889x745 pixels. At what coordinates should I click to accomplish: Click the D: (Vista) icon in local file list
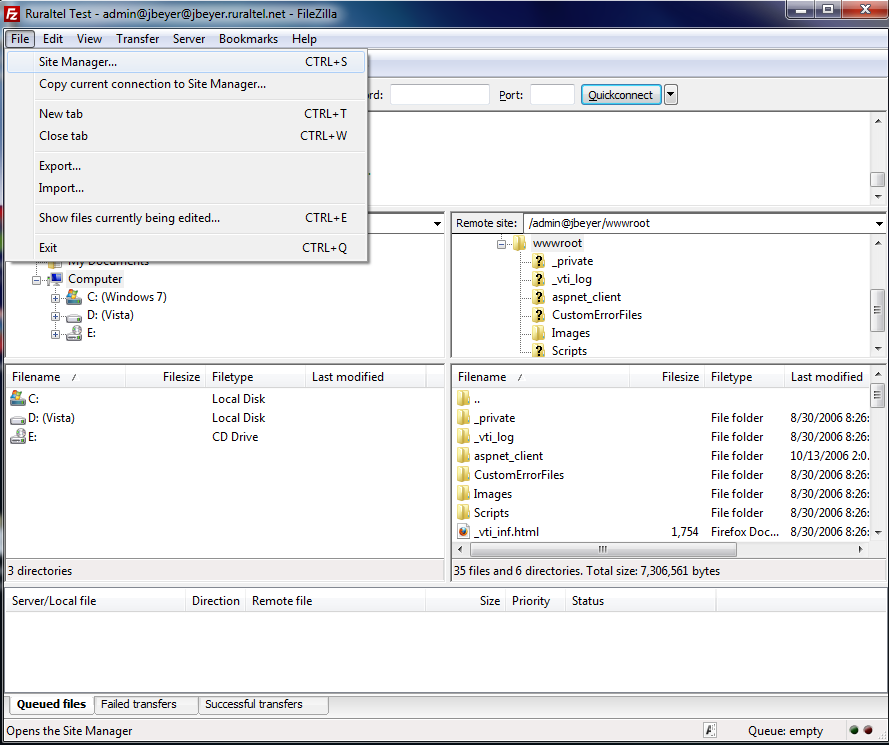click(18, 419)
